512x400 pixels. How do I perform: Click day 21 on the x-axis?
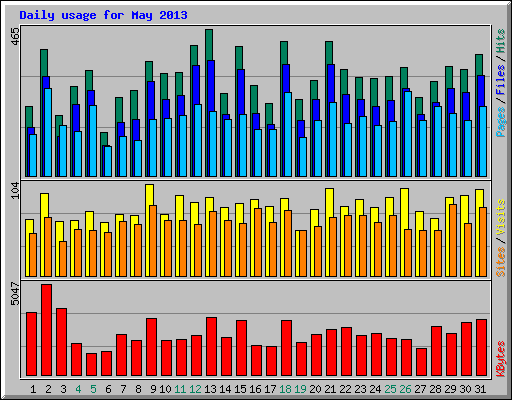point(330,389)
